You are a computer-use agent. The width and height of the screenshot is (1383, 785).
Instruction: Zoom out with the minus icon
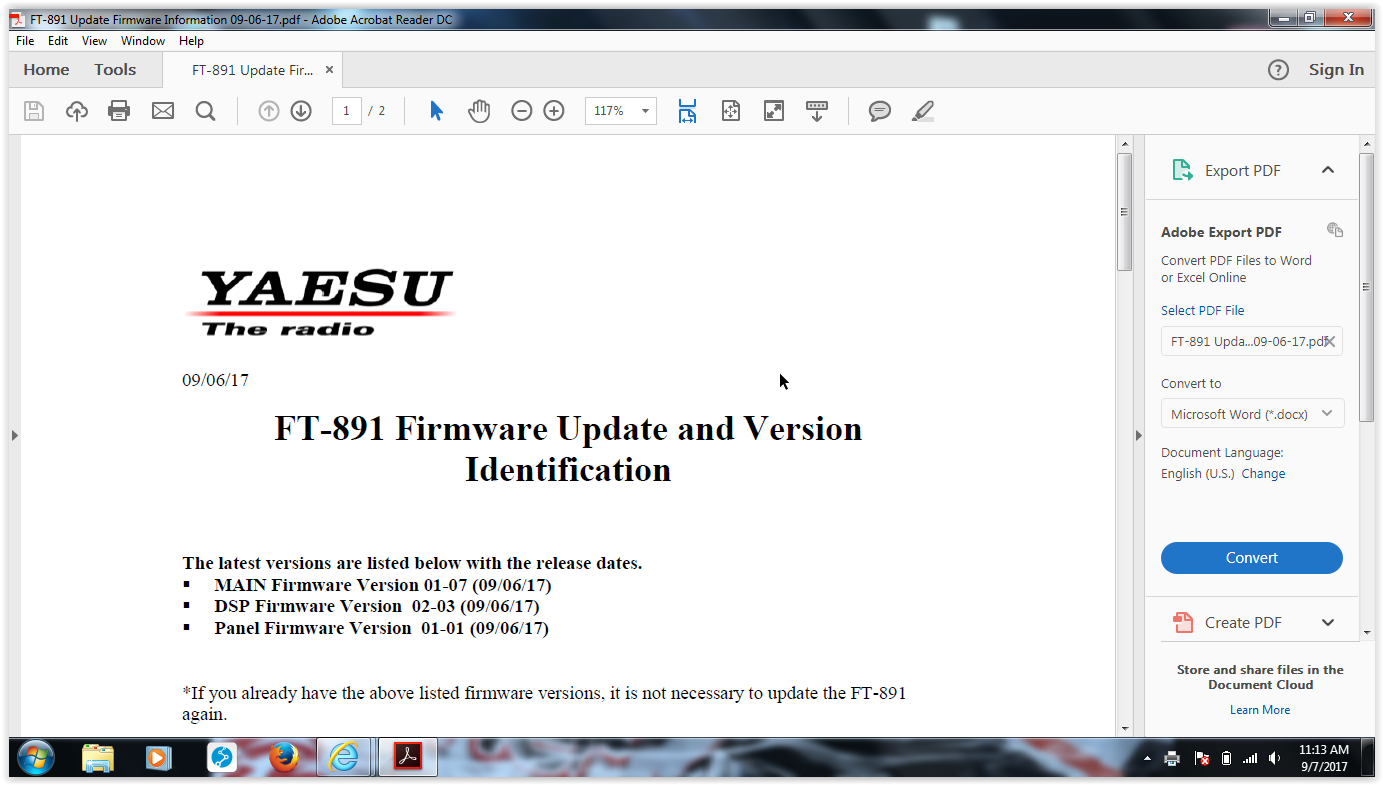coord(521,111)
